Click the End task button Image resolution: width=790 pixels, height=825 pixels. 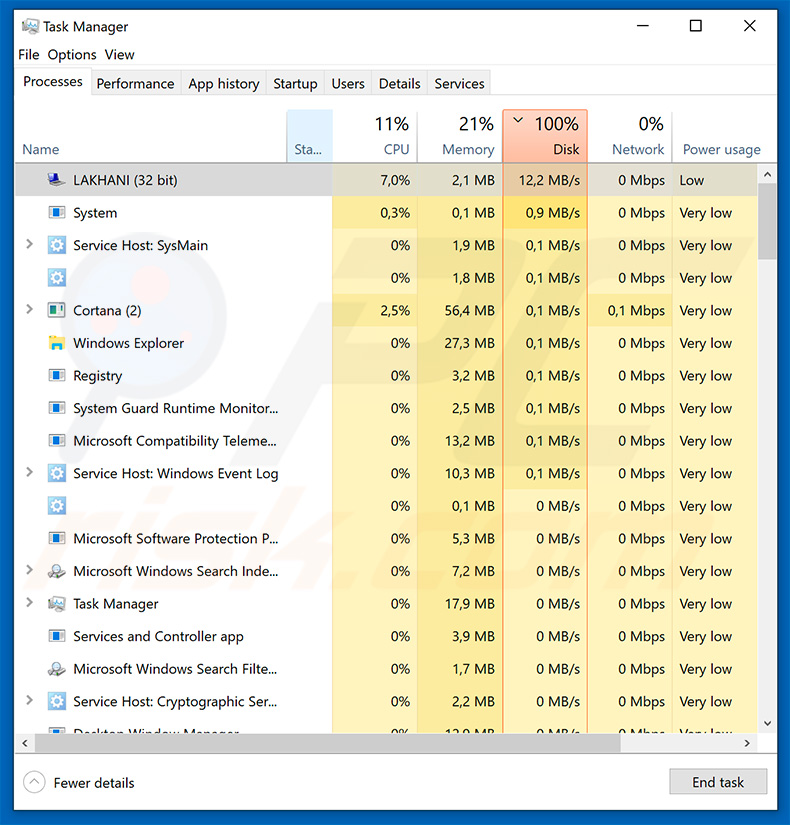click(718, 782)
